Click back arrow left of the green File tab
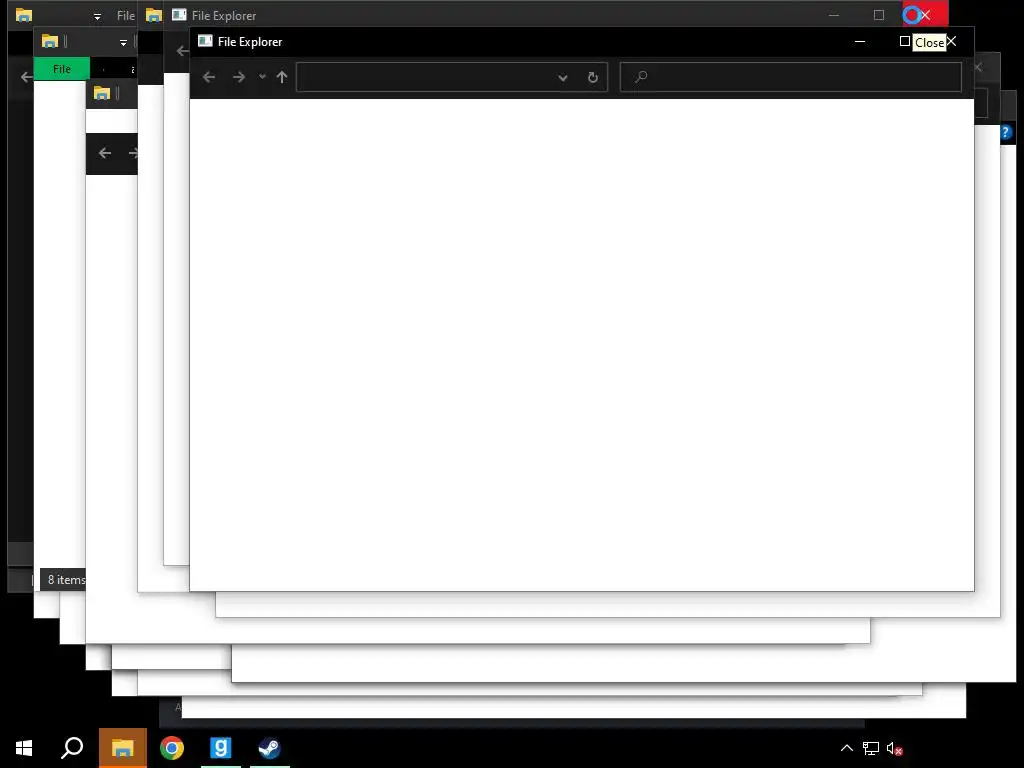Image resolution: width=1024 pixels, height=768 pixels. (x=26, y=77)
